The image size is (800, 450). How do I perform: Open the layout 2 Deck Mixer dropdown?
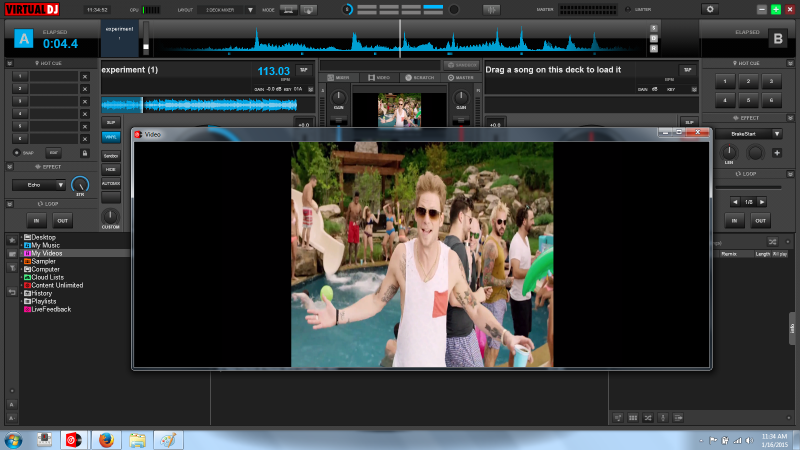pyautogui.click(x=251, y=9)
